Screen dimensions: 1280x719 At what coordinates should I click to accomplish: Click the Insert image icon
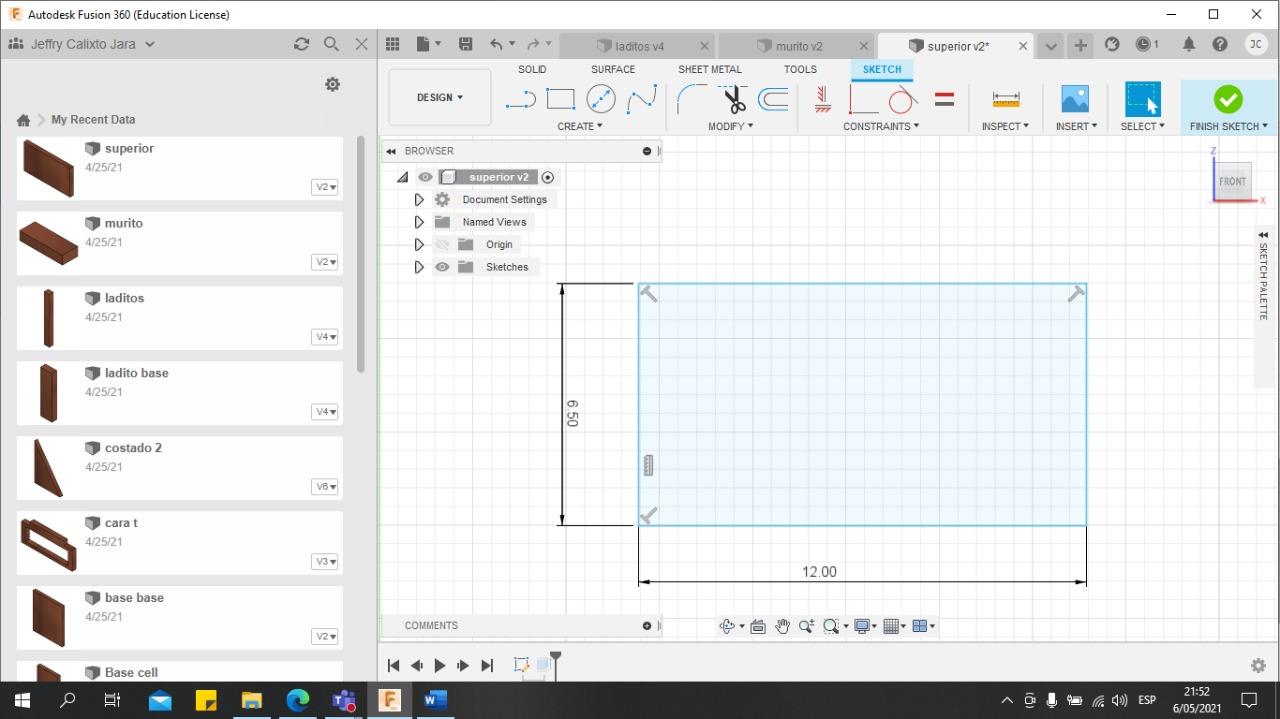(1075, 99)
